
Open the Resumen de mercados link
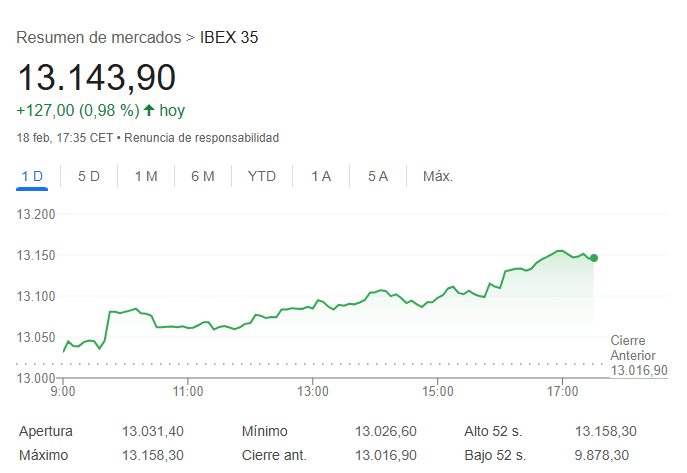[99, 38]
